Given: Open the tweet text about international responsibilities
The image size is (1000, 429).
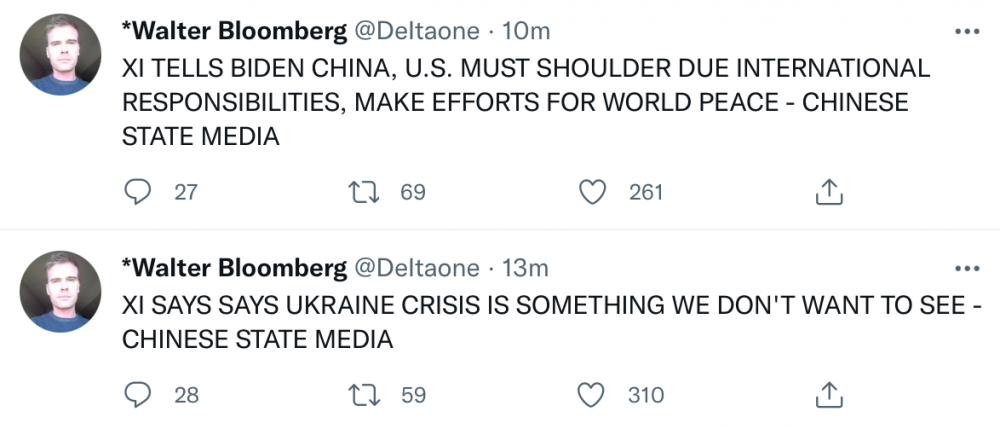Looking at the screenshot, I should pyautogui.click(x=500, y=103).
